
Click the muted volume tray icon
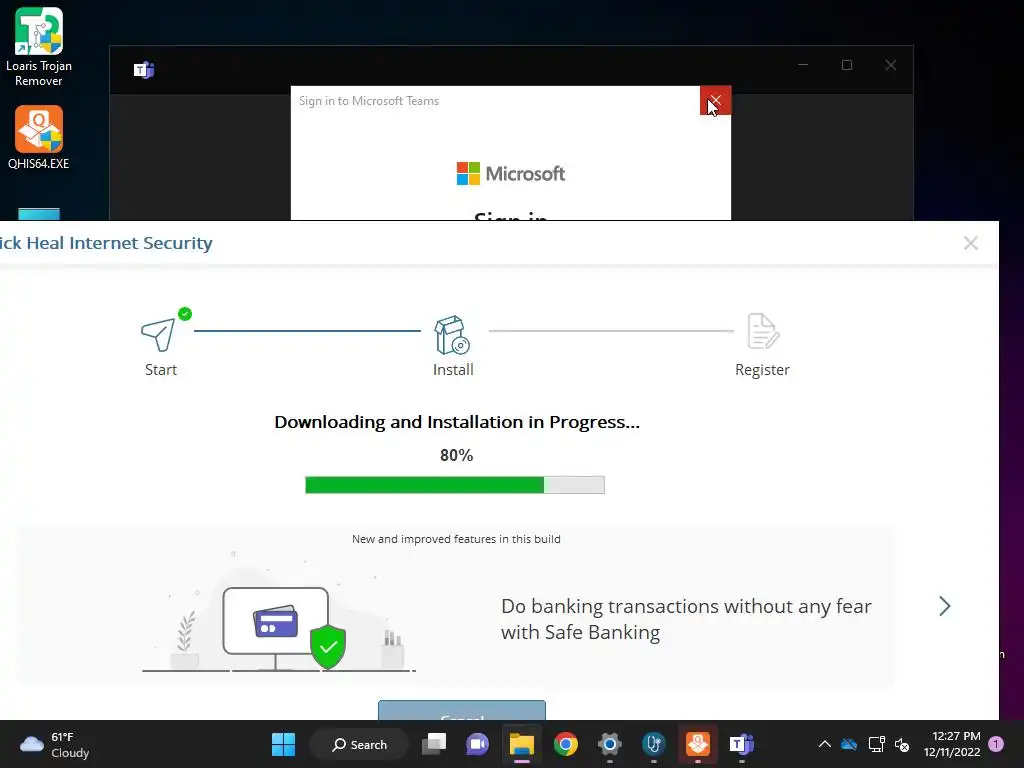tap(902, 744)
